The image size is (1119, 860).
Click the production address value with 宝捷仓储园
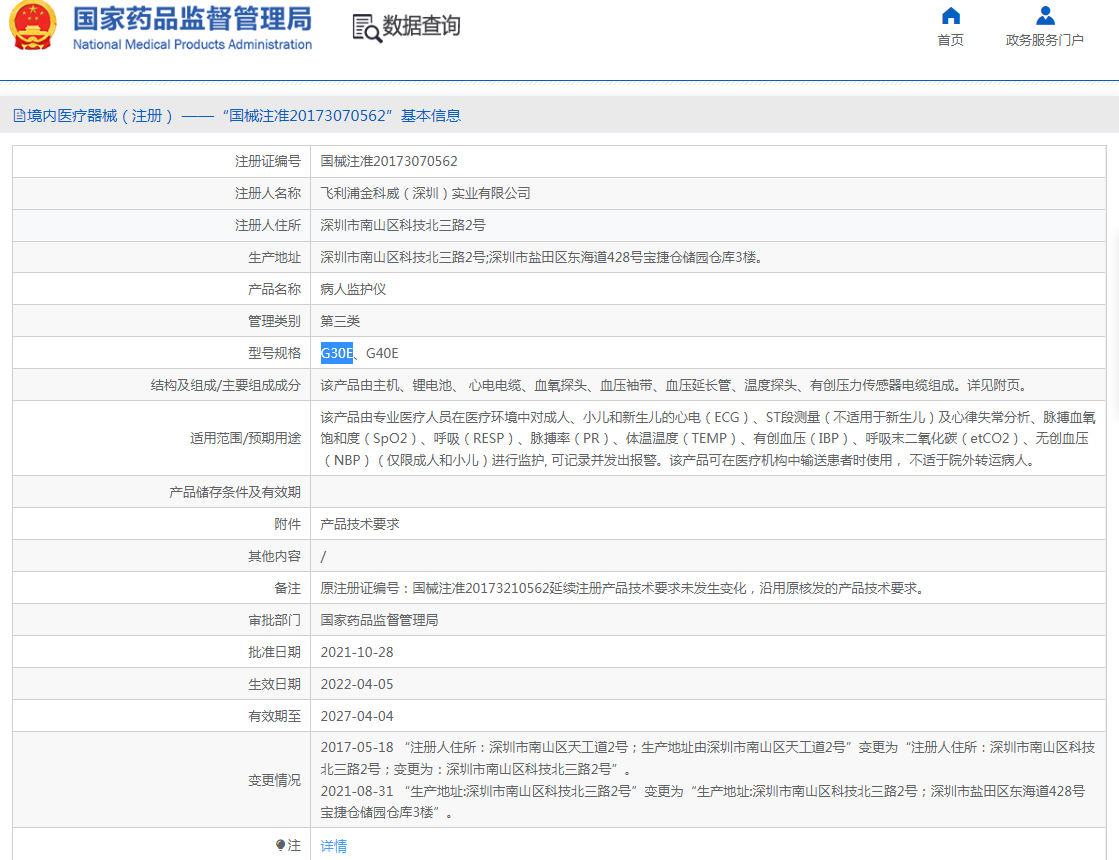click(x=542, y=258)
